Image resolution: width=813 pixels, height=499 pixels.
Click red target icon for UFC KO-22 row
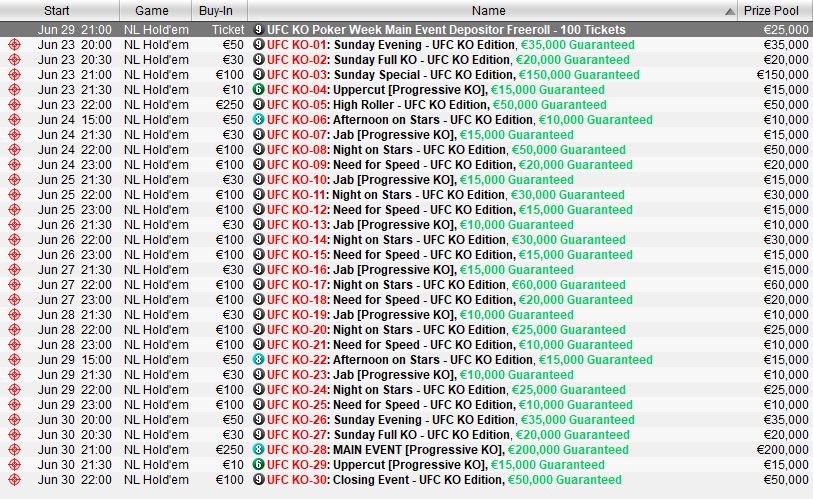15,360
